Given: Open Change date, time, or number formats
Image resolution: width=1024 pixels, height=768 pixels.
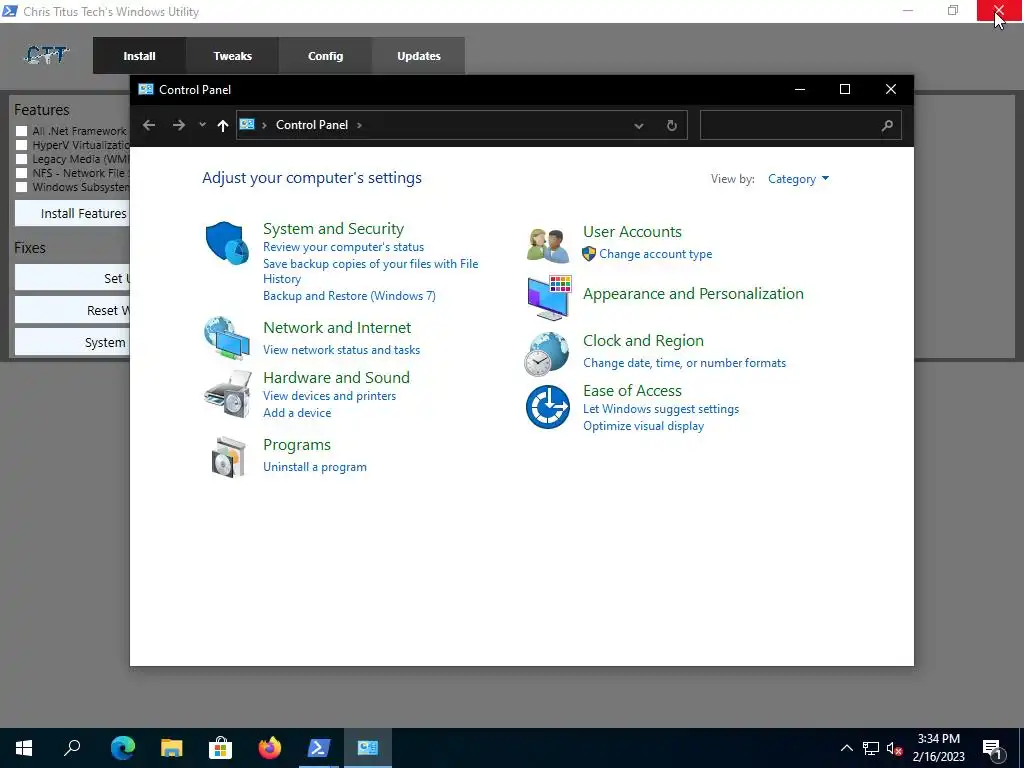Looking at the screenshot, I should click(x=684, y=363).
